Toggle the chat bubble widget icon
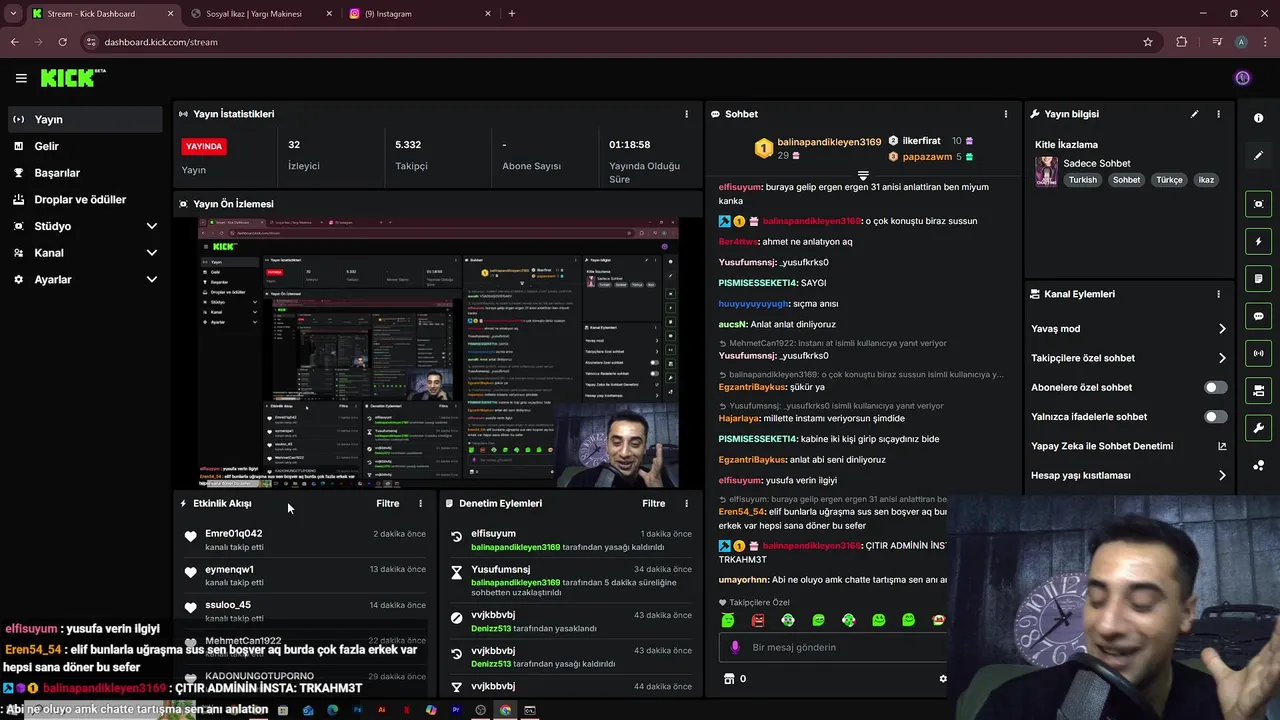This screenshot has width=1280, height=720. point(1258,316)
